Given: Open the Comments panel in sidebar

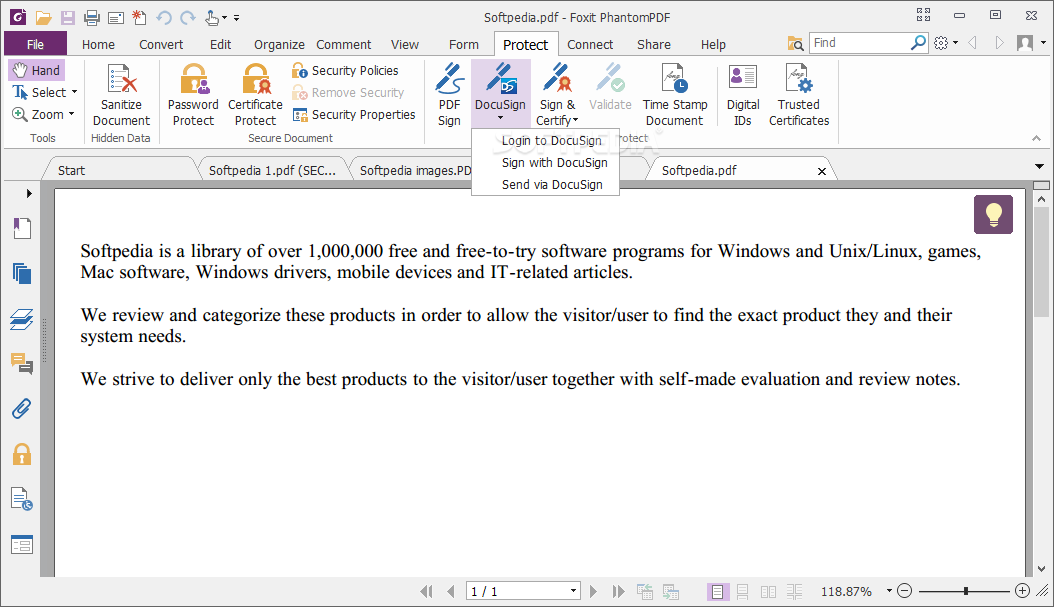Looking at the screenshot, I should click(x=22, y=364).
